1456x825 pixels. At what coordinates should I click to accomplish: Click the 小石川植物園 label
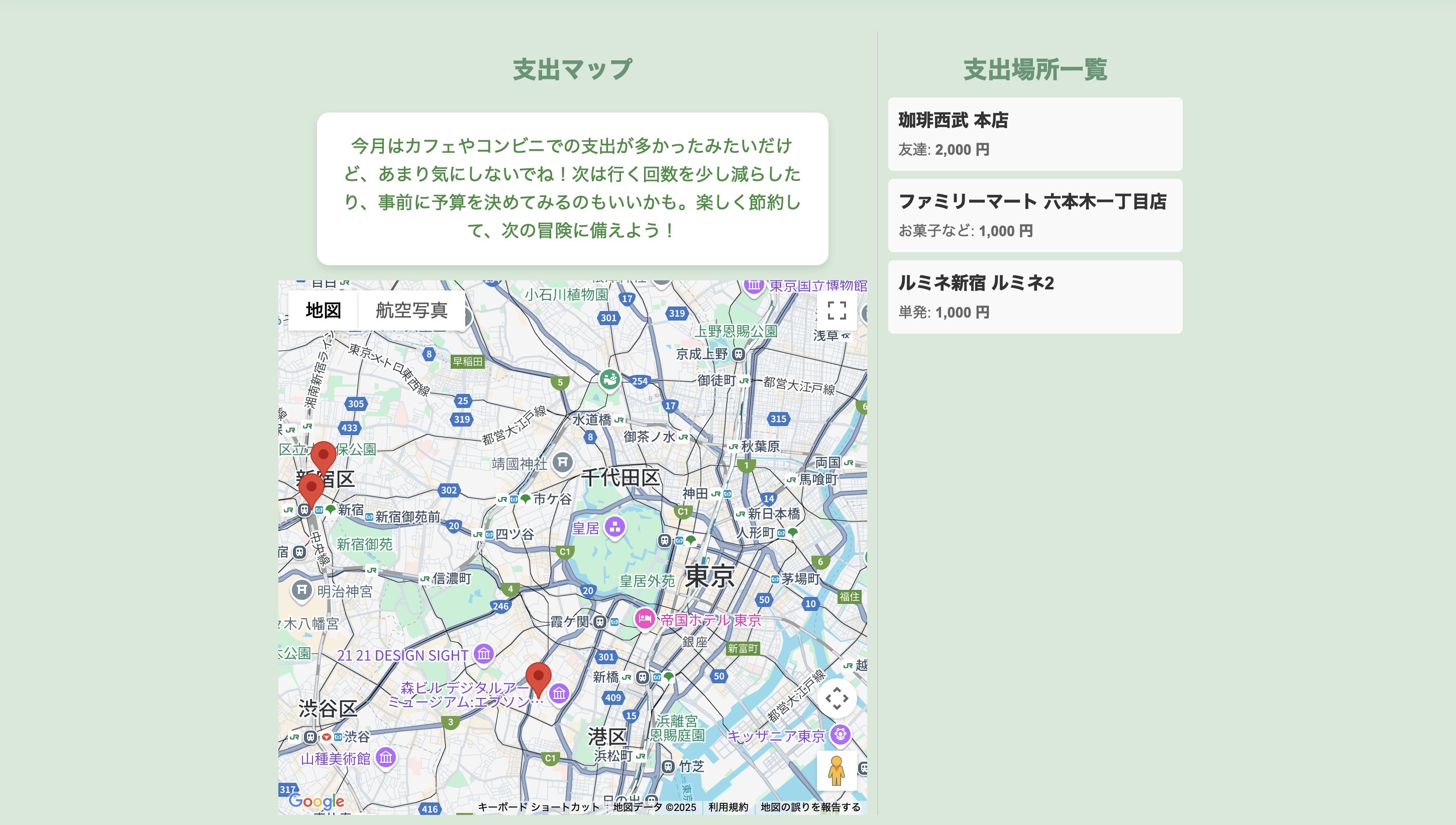coord(566,294)
